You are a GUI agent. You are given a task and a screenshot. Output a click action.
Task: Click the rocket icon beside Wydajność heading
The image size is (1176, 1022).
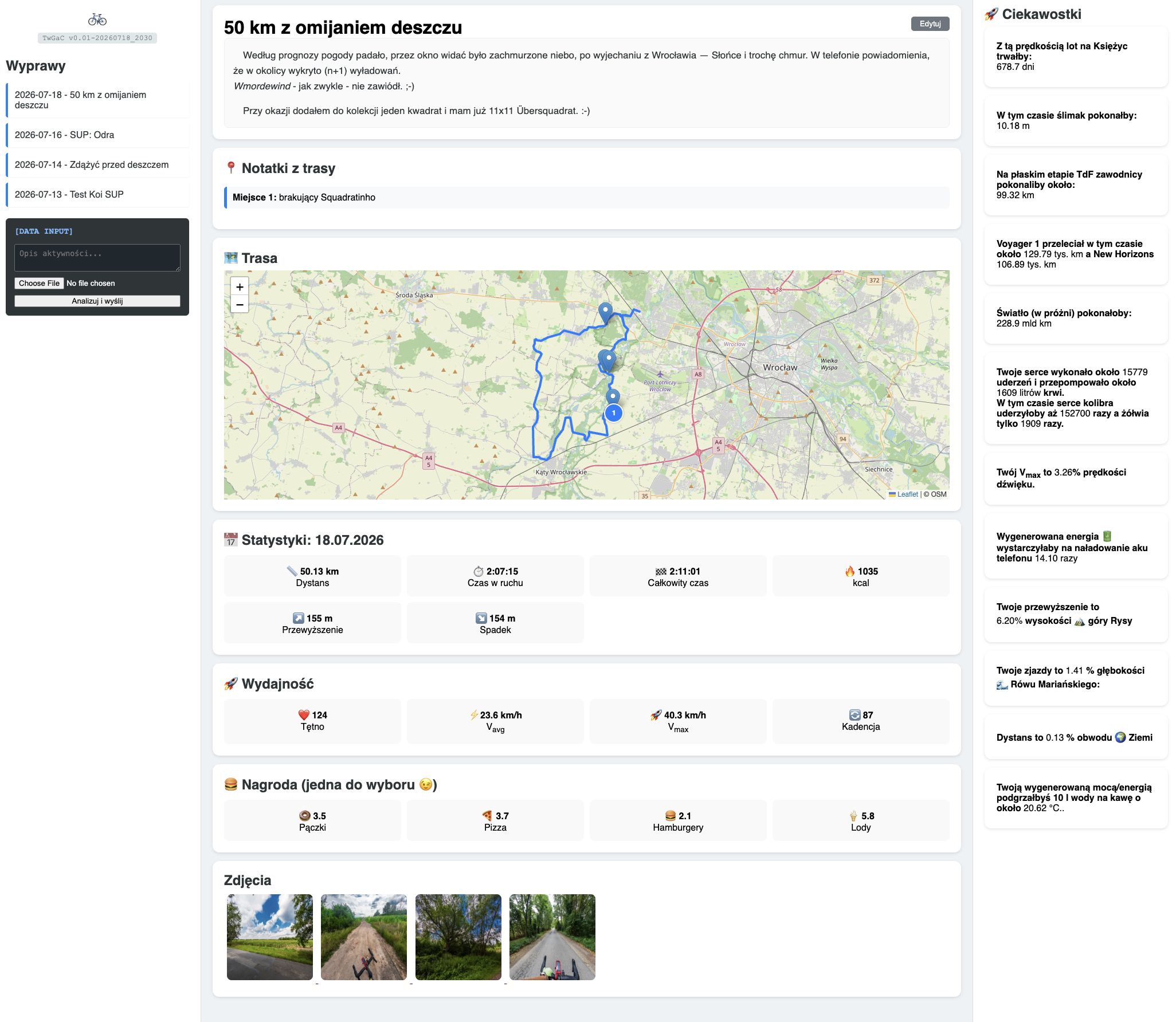(231, 683)
